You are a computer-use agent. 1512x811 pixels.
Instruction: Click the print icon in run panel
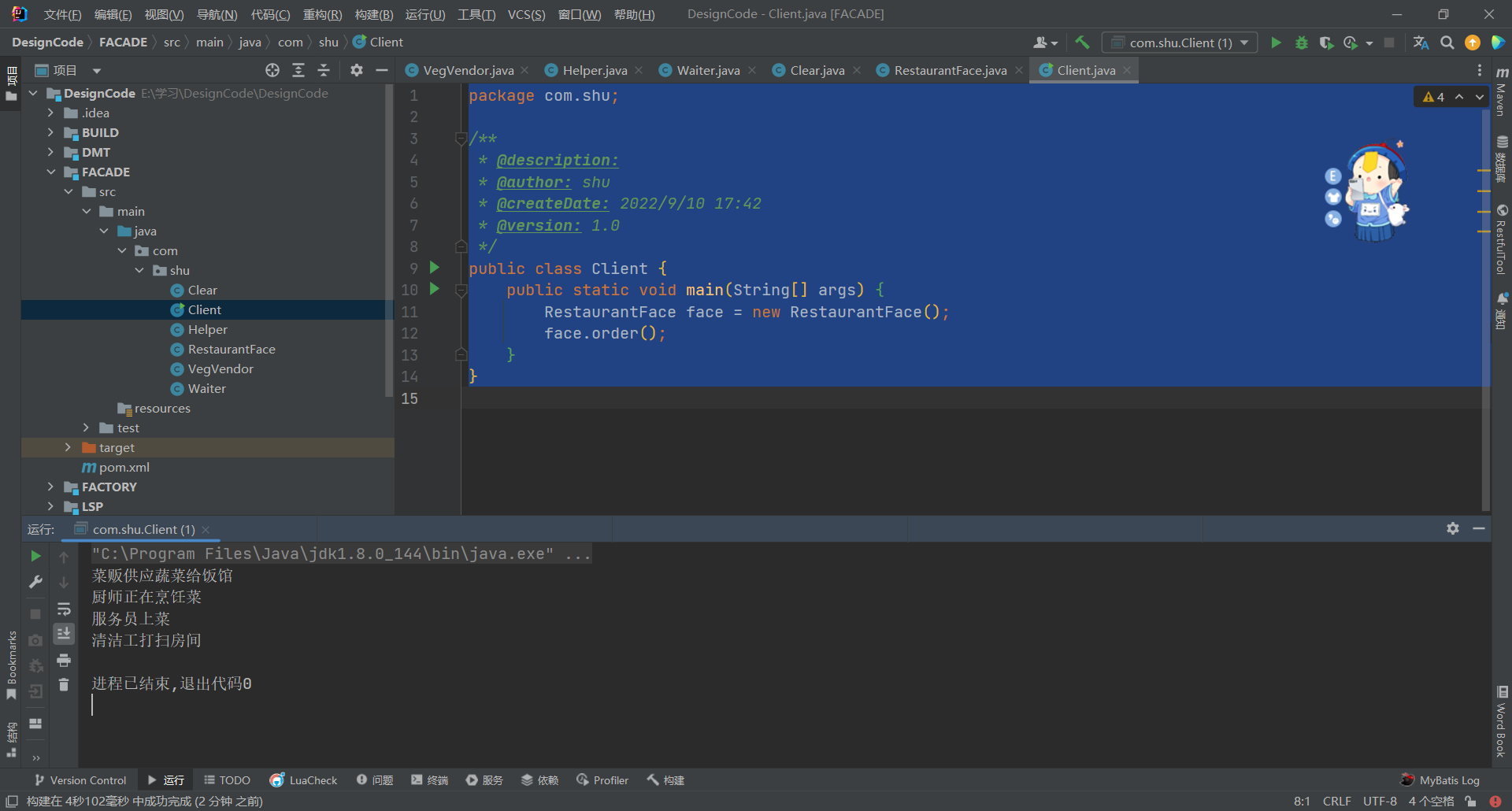tap(64, 660)
